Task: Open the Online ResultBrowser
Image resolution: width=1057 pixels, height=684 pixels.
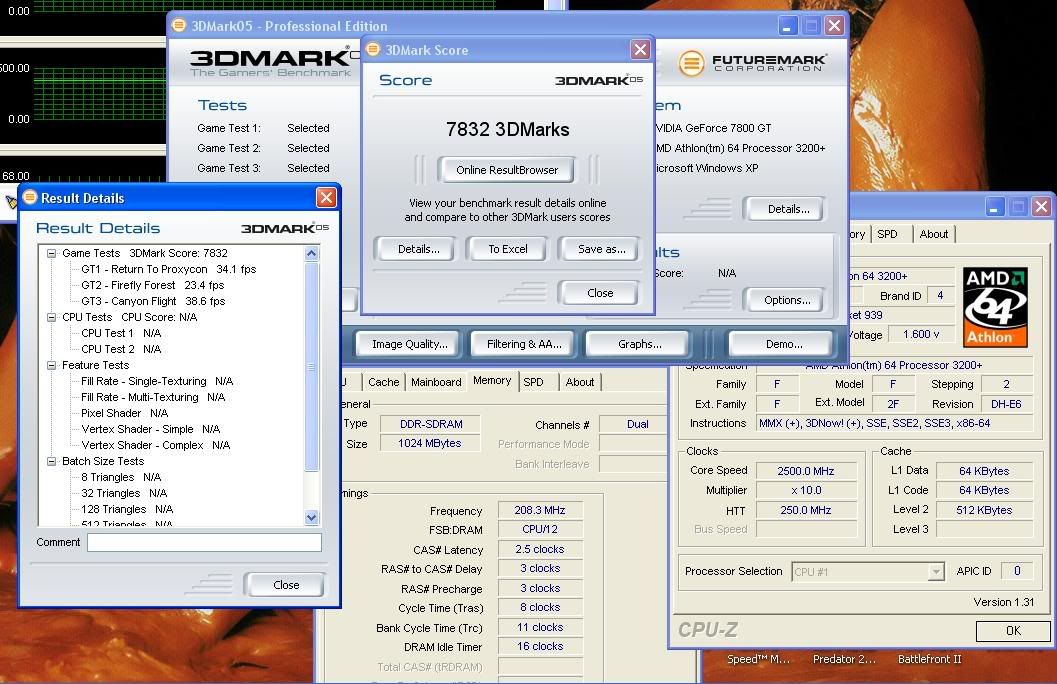Action: [x=506, y=169]
